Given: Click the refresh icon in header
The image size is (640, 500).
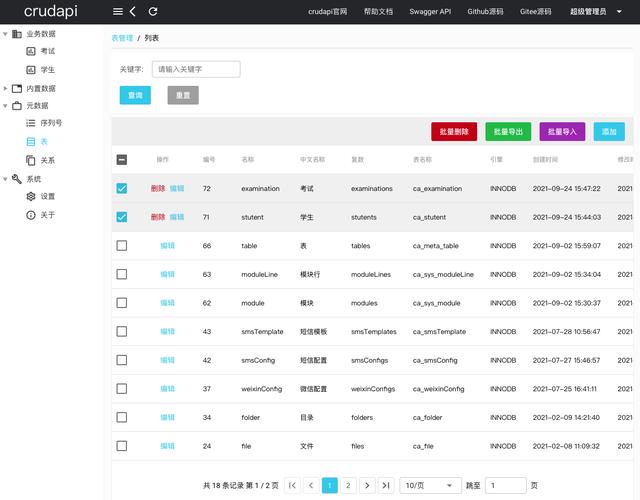Looking at the screenshot, I should tap(153, 11).
